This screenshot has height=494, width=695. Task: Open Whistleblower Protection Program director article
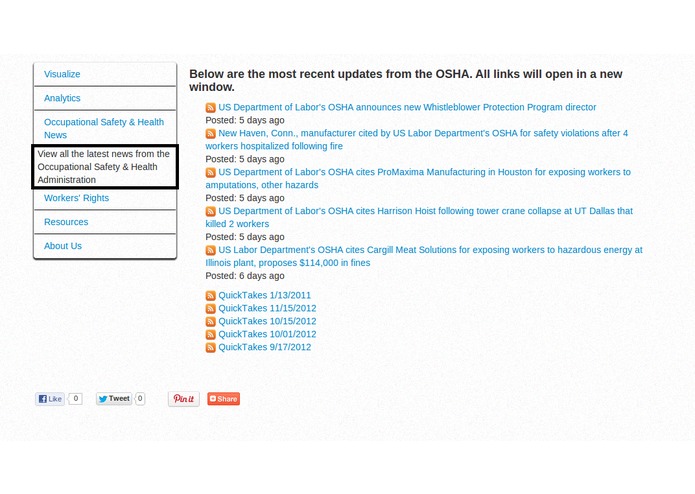(407, 107)
